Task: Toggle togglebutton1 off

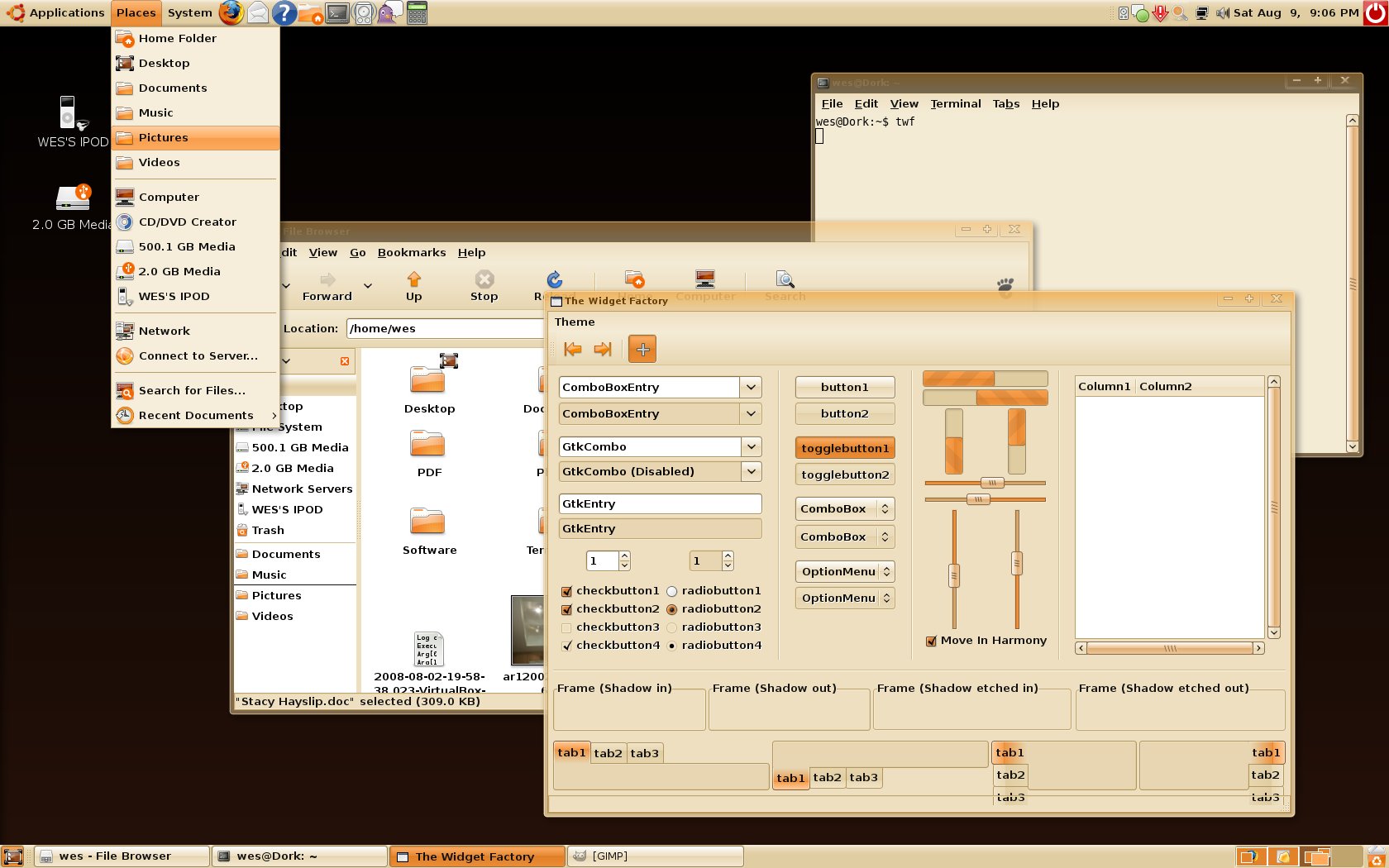Action: point(845,448)
